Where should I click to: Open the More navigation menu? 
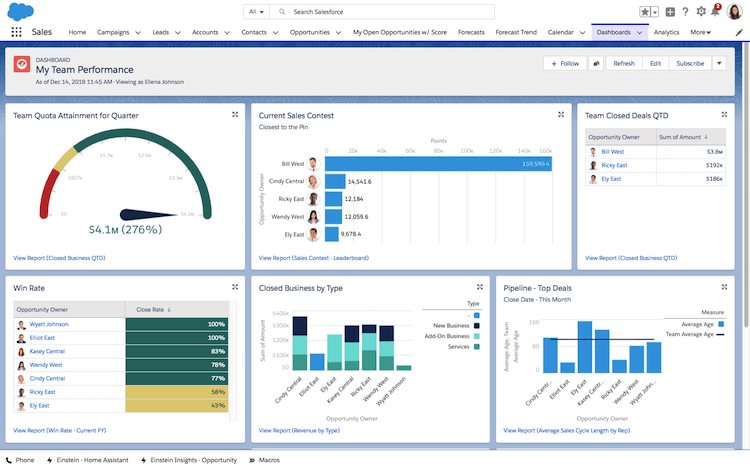point(700,32)
